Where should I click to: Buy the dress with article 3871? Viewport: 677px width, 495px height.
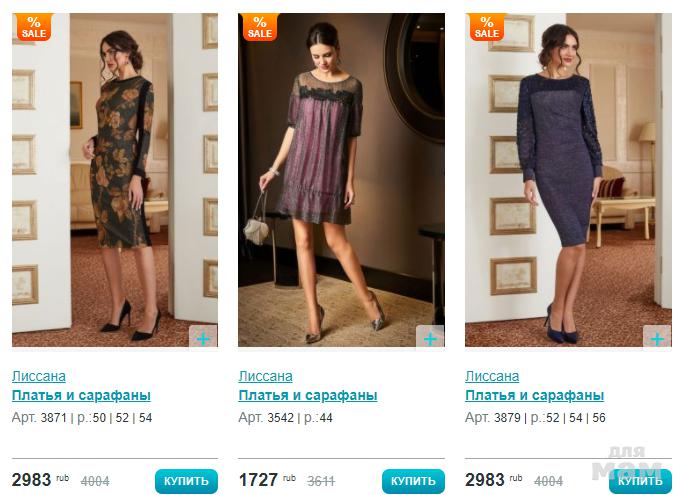[186, 481]
